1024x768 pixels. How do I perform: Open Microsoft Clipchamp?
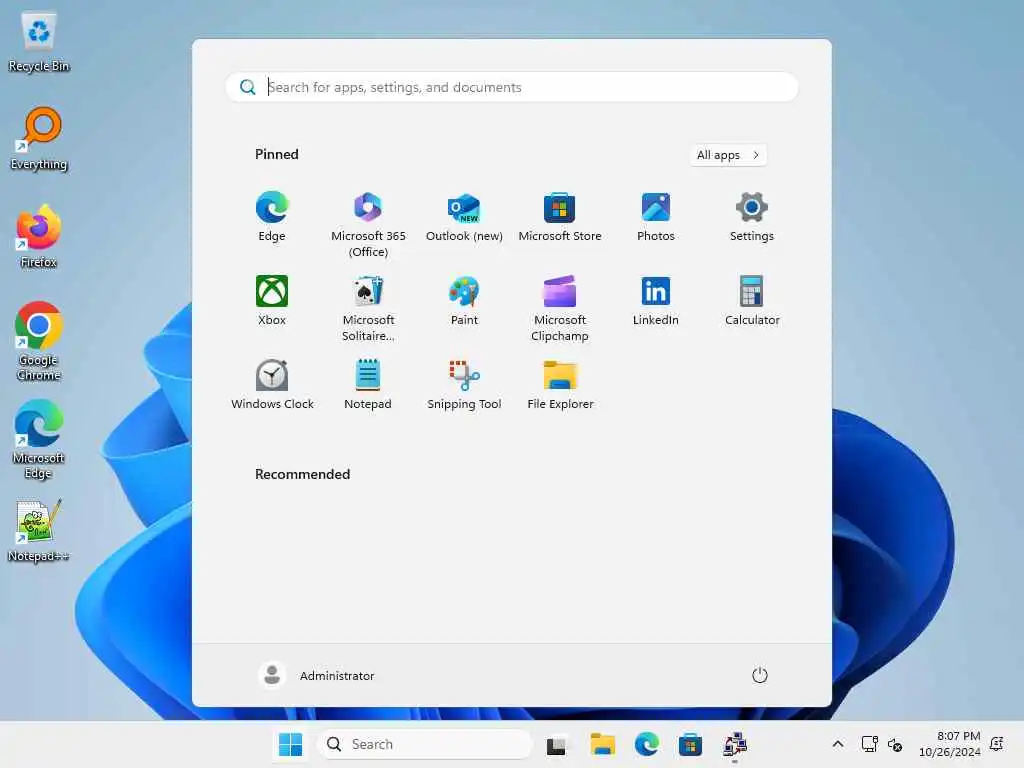pyautogui.click(x=560, y=308)
